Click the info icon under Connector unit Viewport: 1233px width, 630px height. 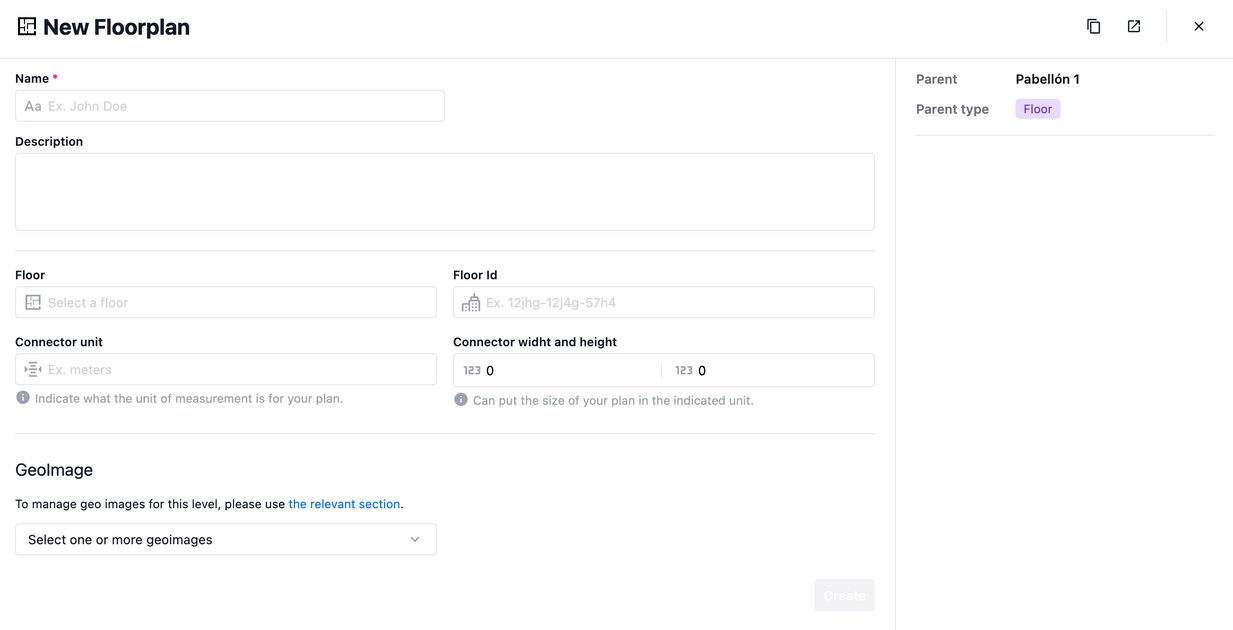click(23, 398)
